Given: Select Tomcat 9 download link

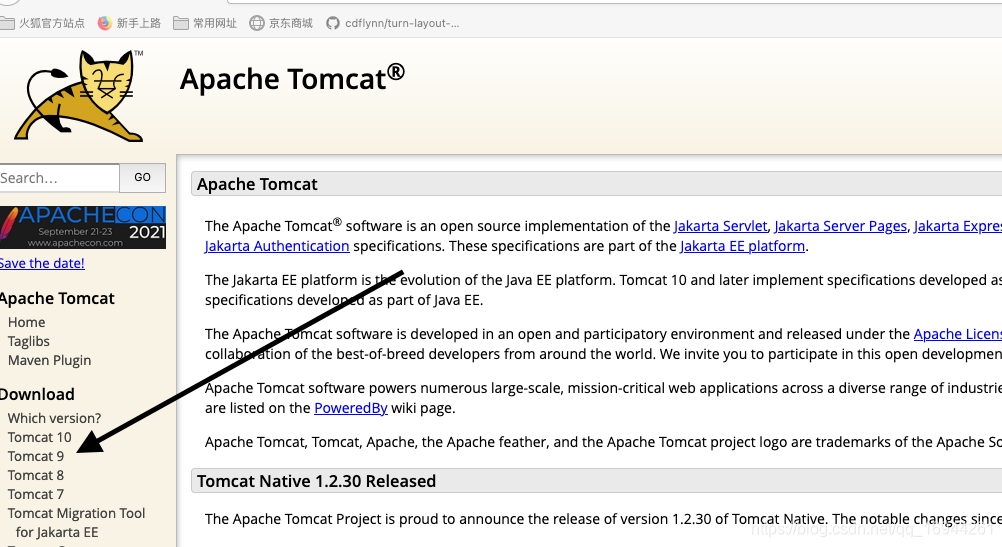Looking at the screenshot, I should 36,456.
